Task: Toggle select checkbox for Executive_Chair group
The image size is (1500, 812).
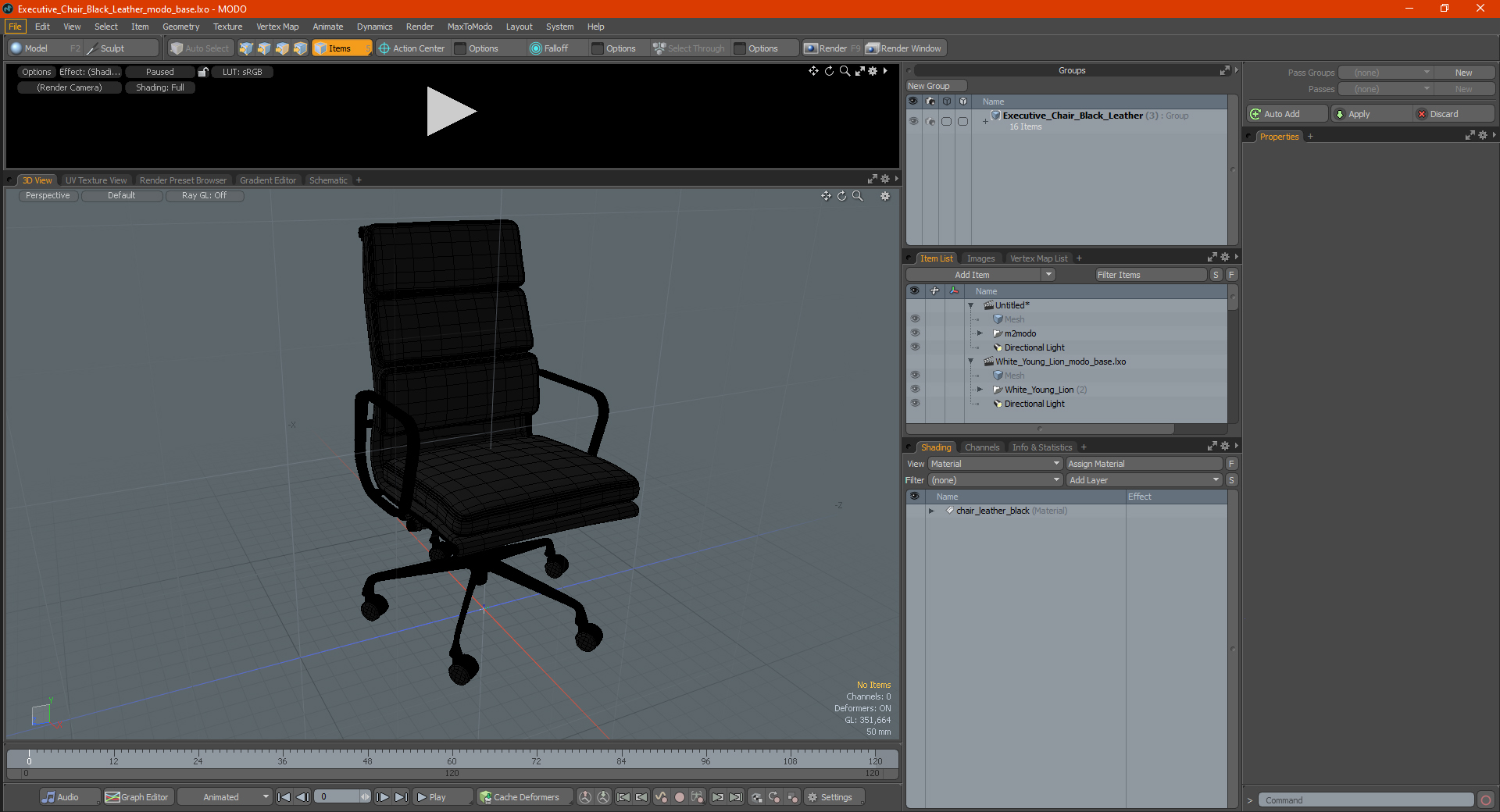Action: point(946,121)
